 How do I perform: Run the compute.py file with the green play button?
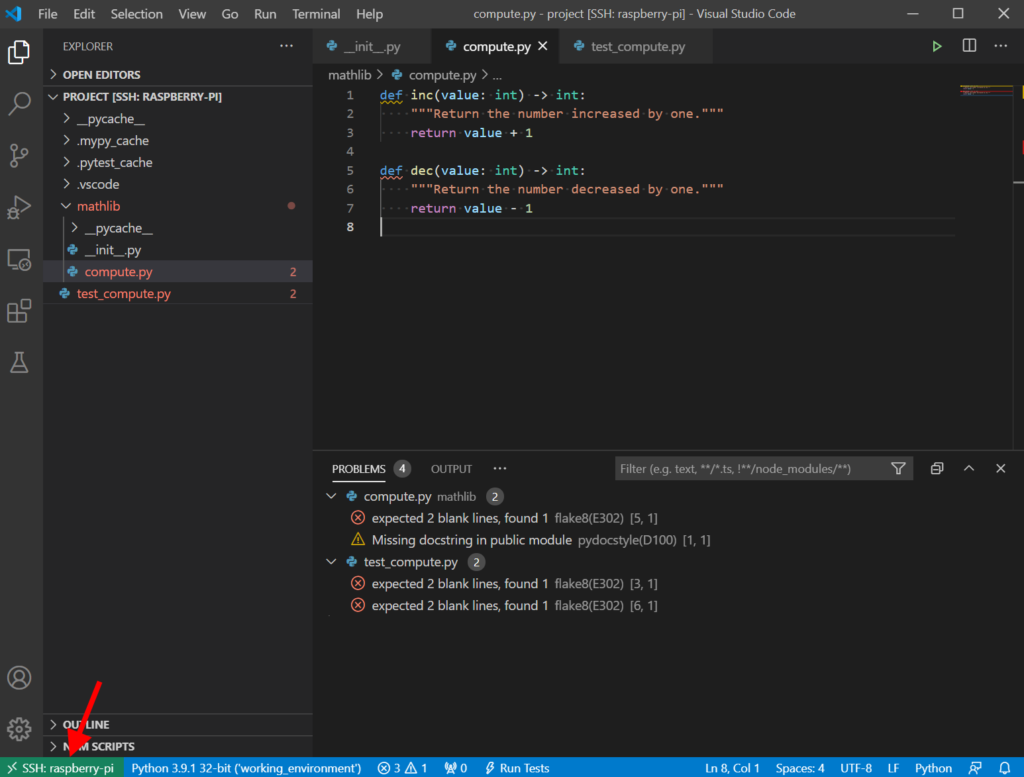pyautogui.click(x=936, y=46)
